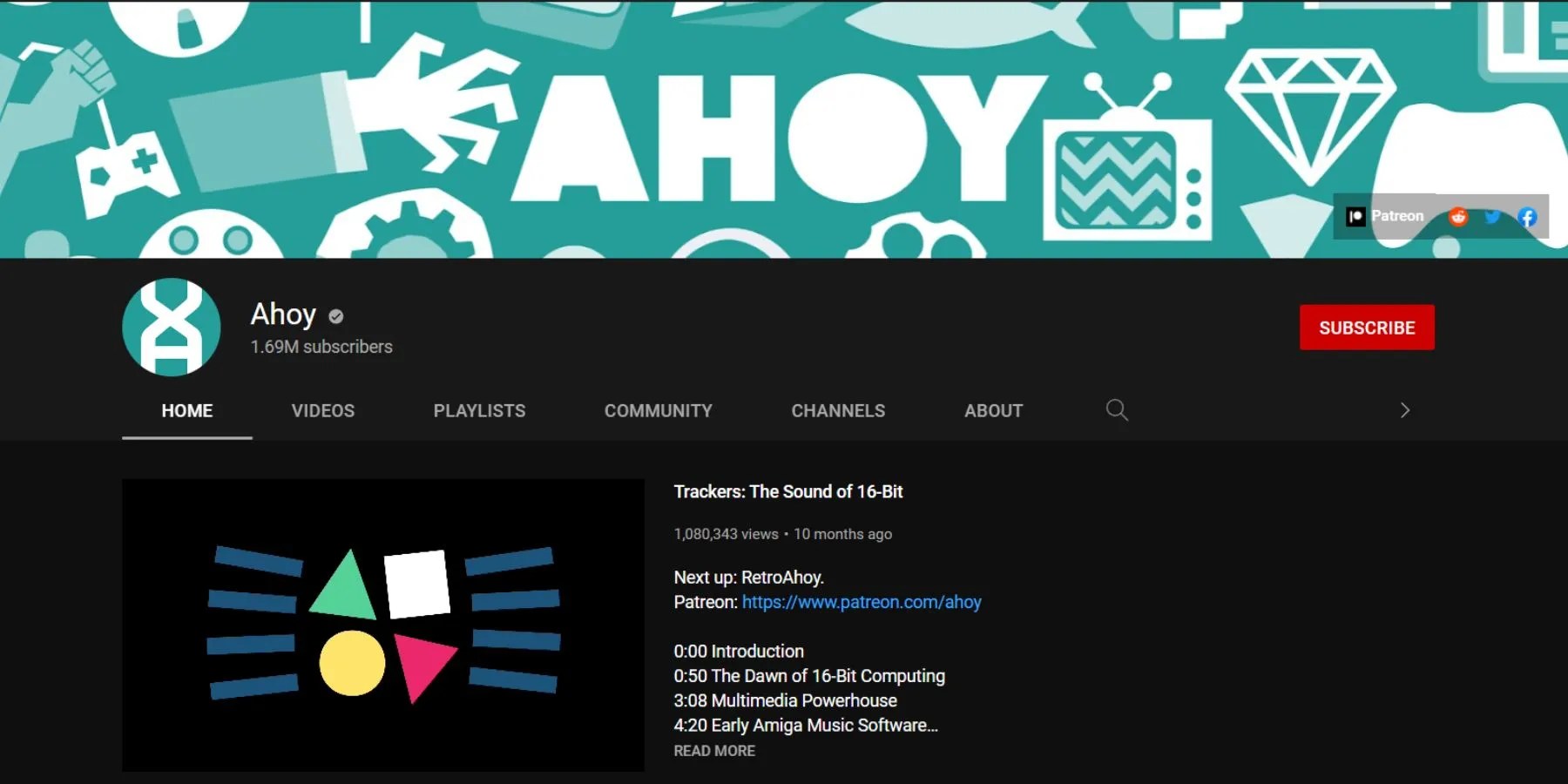The height and width of the screenshot is (784, 1568).
Task: Open the Facebook link in the banner
Action: 1526,216
